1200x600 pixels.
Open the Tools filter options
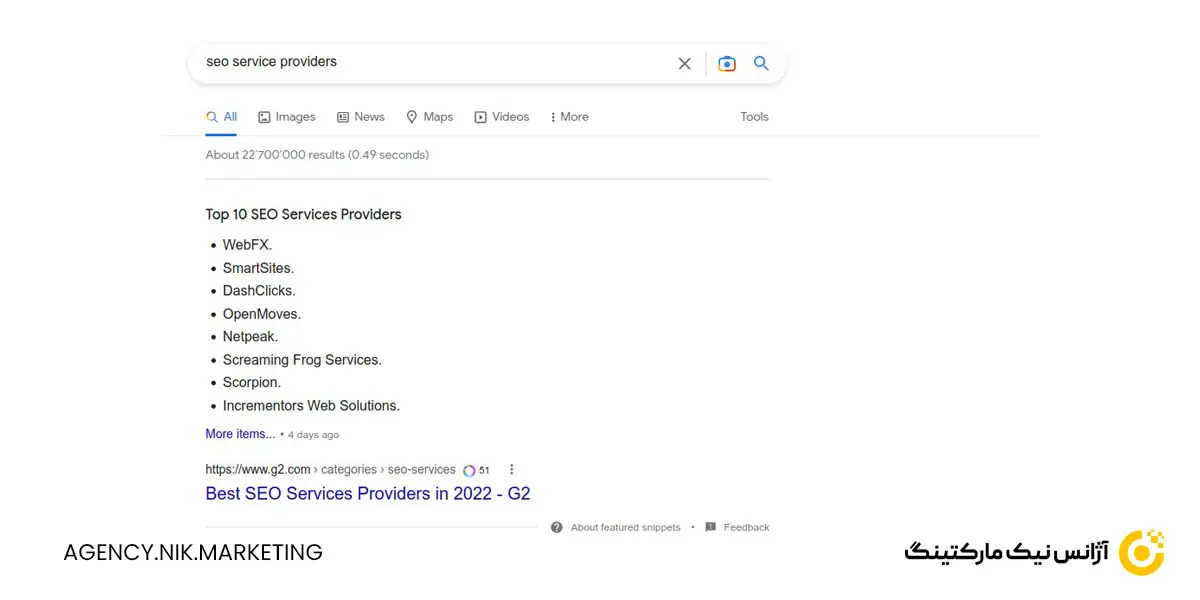[x=754, y=117]
